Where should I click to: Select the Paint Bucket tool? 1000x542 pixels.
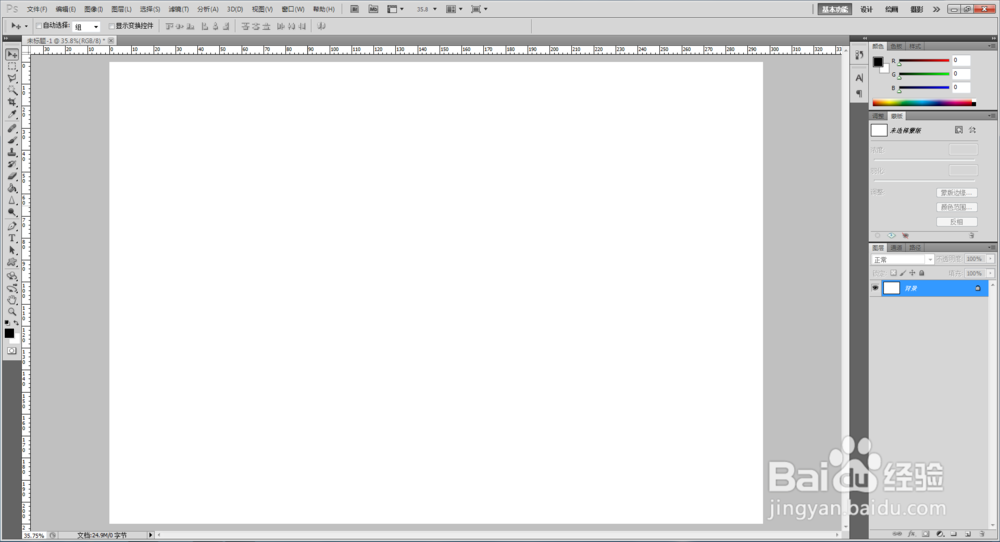(x=11, y=189)
